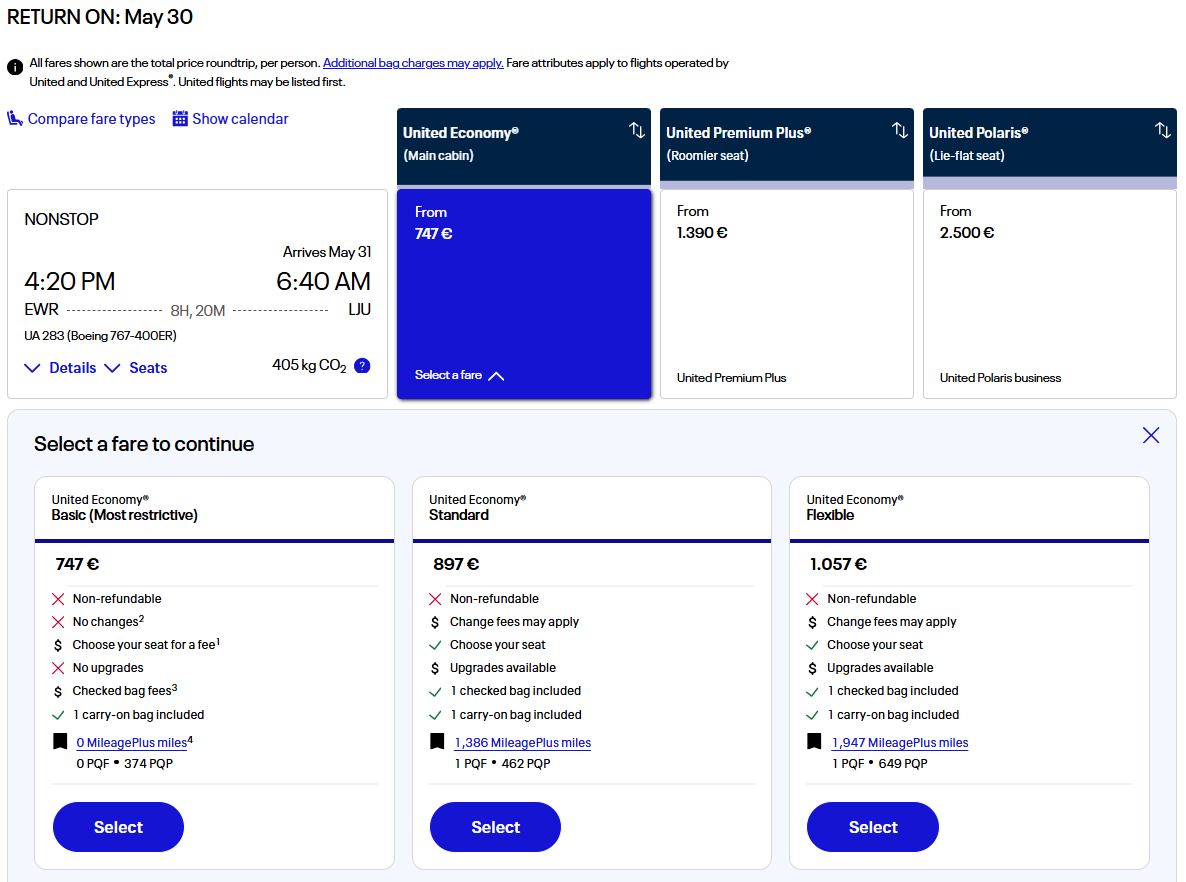Collapse the 747 € Economy fare cell
Screen dimensions: 1186x882
click(x=523, y=293)
